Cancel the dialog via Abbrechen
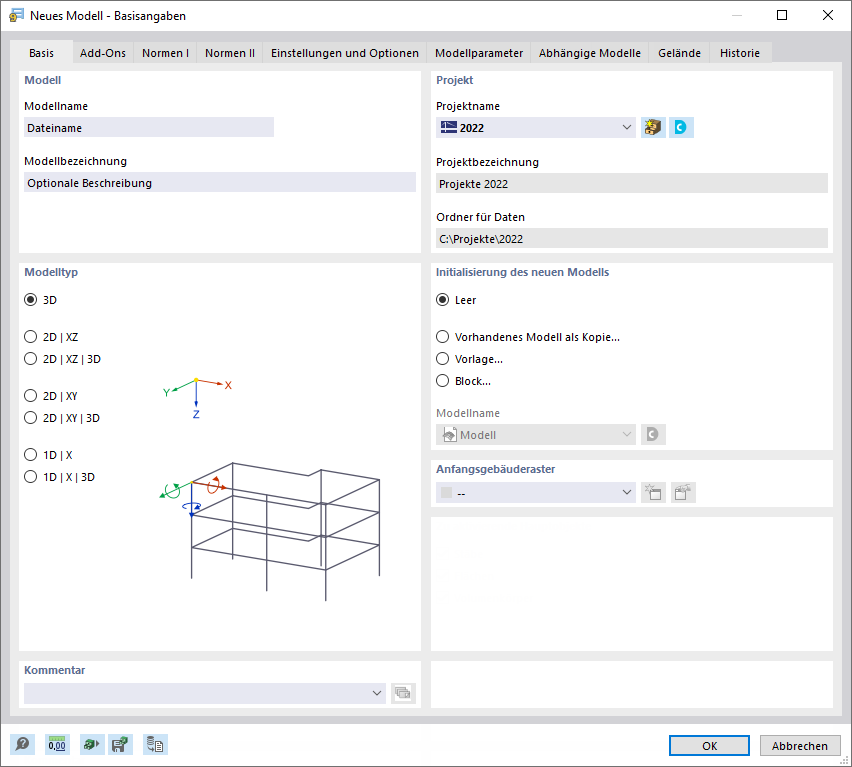The height and width of the screenshot is (767, 852). click(x=800, y=745)
